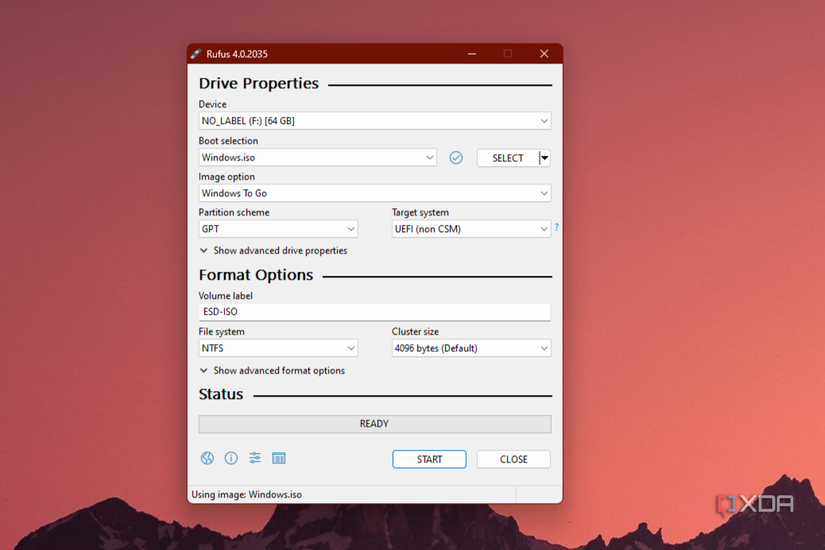Screen dimensions: 825x550
Task: Click the SELECT button
Action: click(508, 158)
